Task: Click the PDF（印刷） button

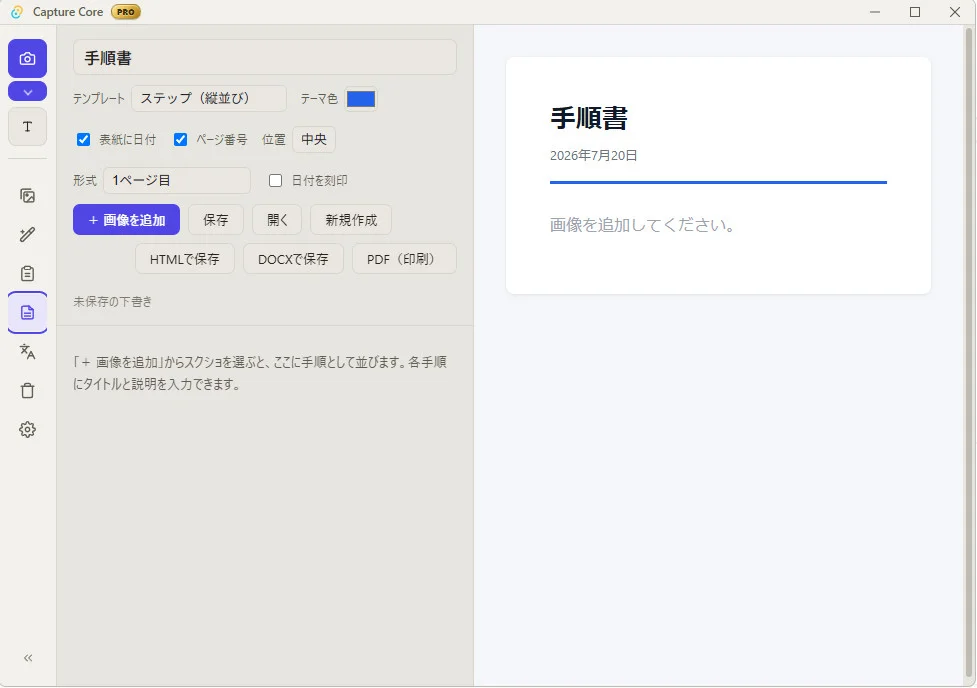Action: 404,259
